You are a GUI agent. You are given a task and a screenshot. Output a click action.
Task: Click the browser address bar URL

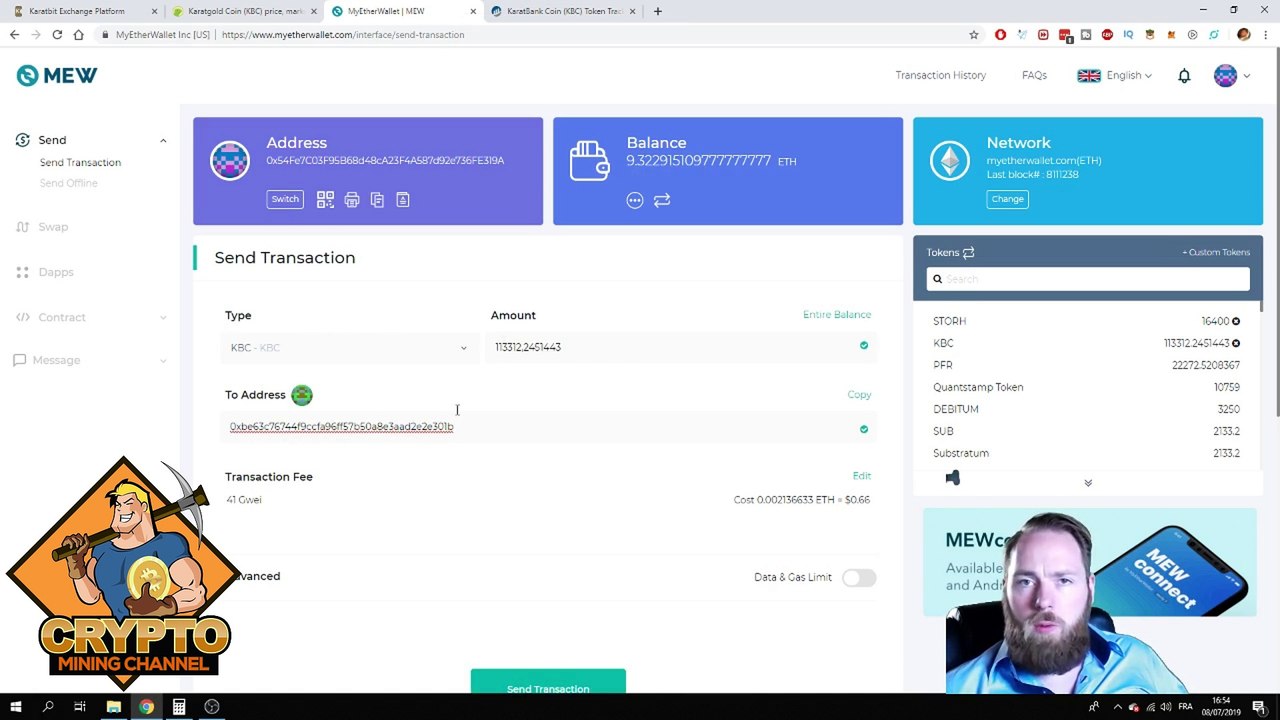coord(343,35)
